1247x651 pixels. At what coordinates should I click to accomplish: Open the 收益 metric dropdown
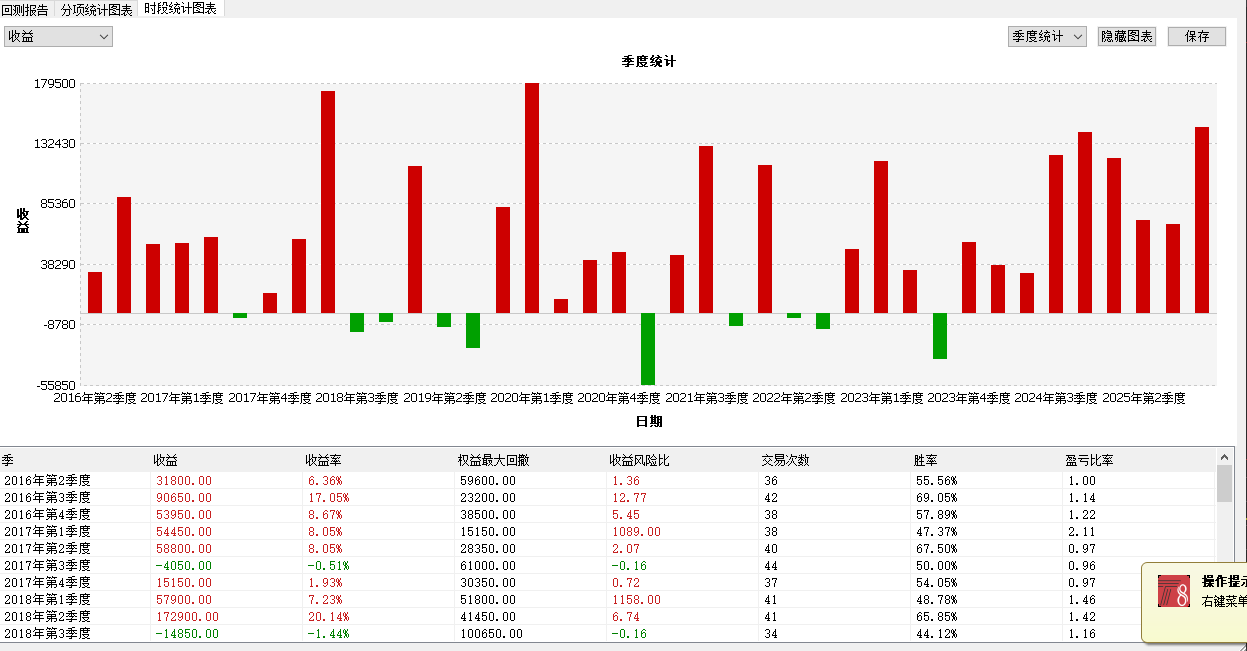(58, 36)
